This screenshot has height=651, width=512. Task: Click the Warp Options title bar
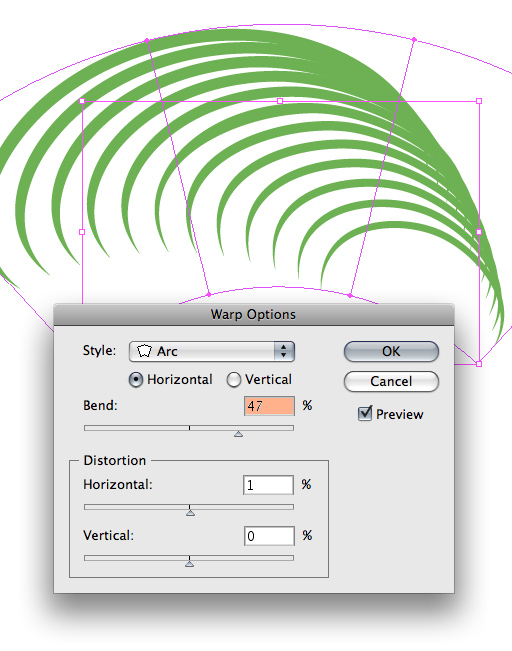[x=254, y=314]
